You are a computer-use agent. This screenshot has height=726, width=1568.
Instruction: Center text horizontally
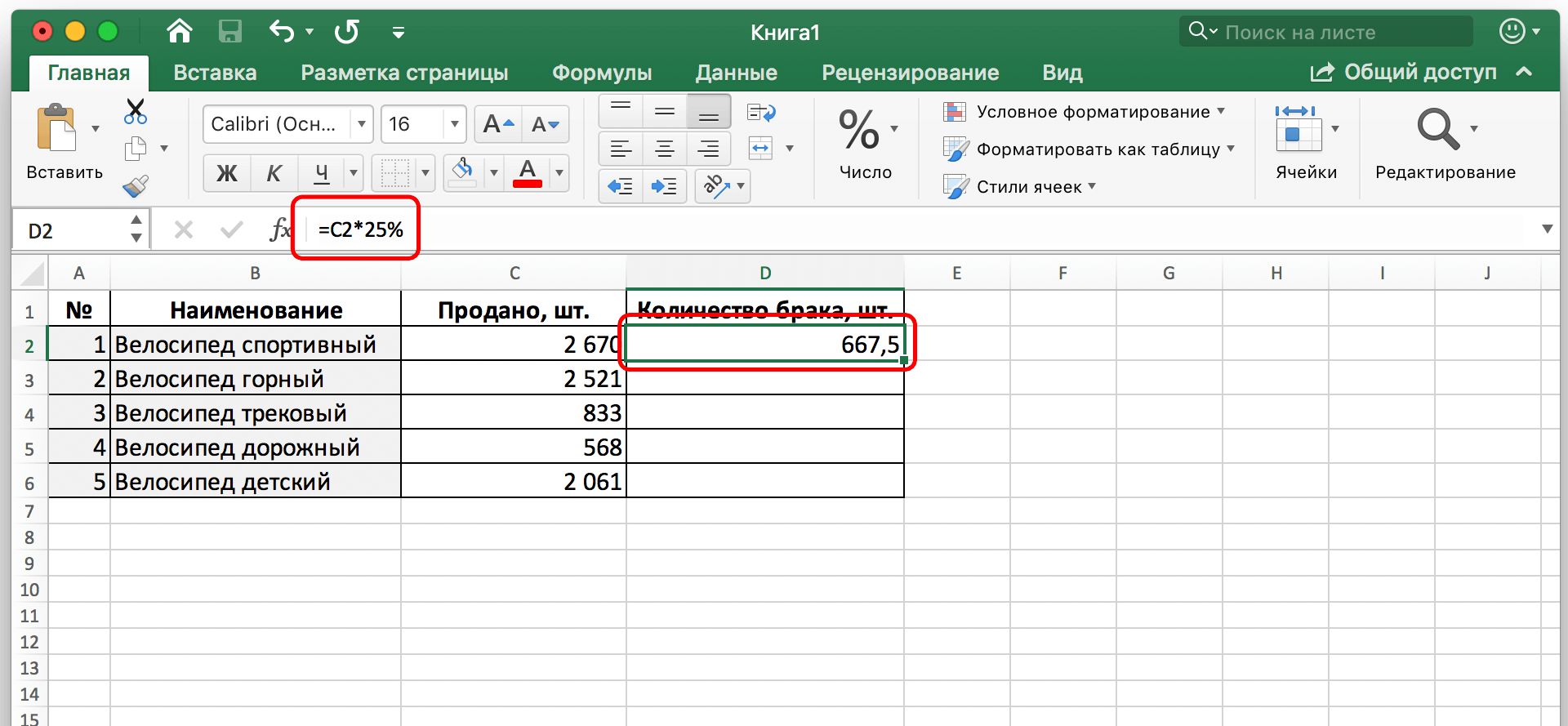pyautogui.click(x=665, y=149)
